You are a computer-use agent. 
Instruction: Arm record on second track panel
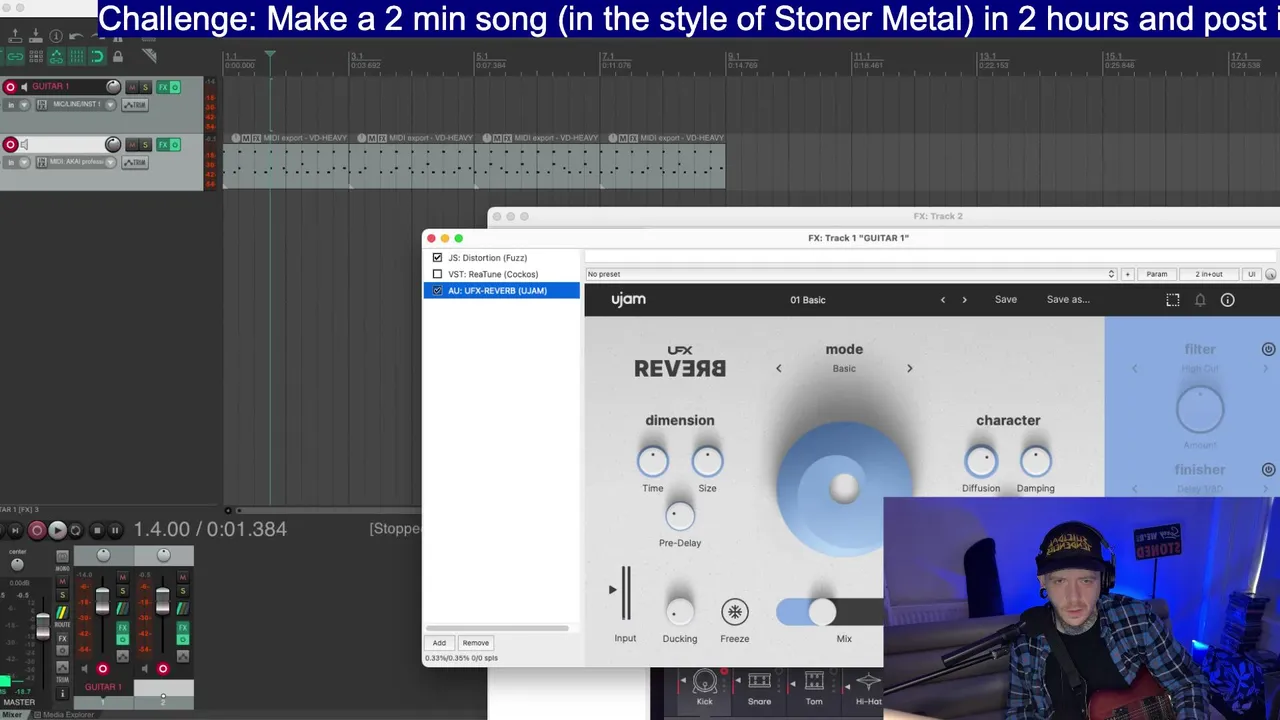pos(10,145)
